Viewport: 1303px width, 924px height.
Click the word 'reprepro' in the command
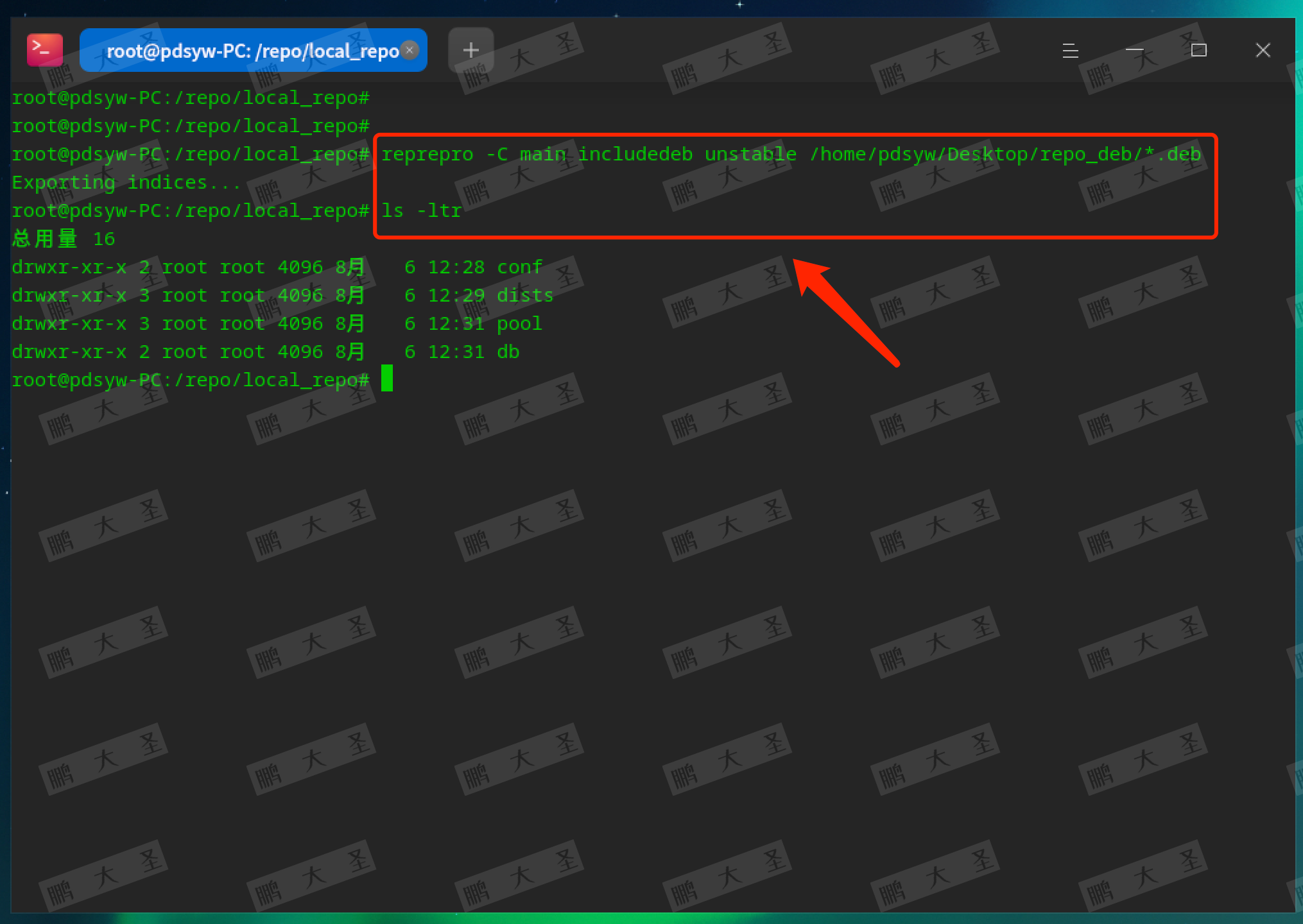click(427, 155)
